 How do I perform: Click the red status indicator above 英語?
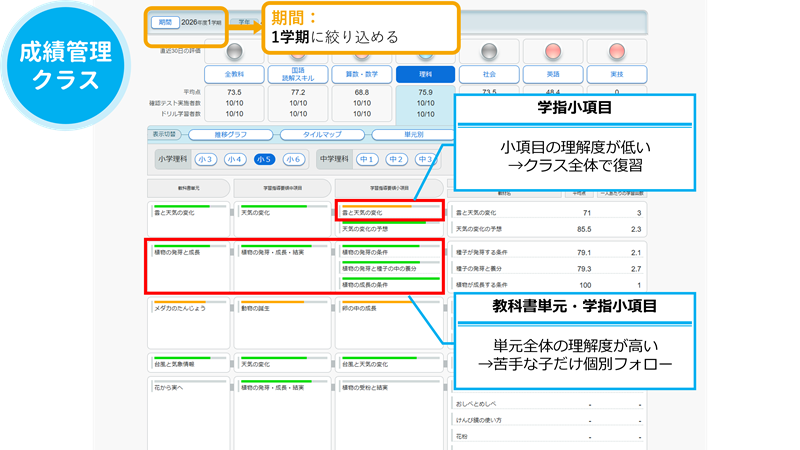(553, 51)
